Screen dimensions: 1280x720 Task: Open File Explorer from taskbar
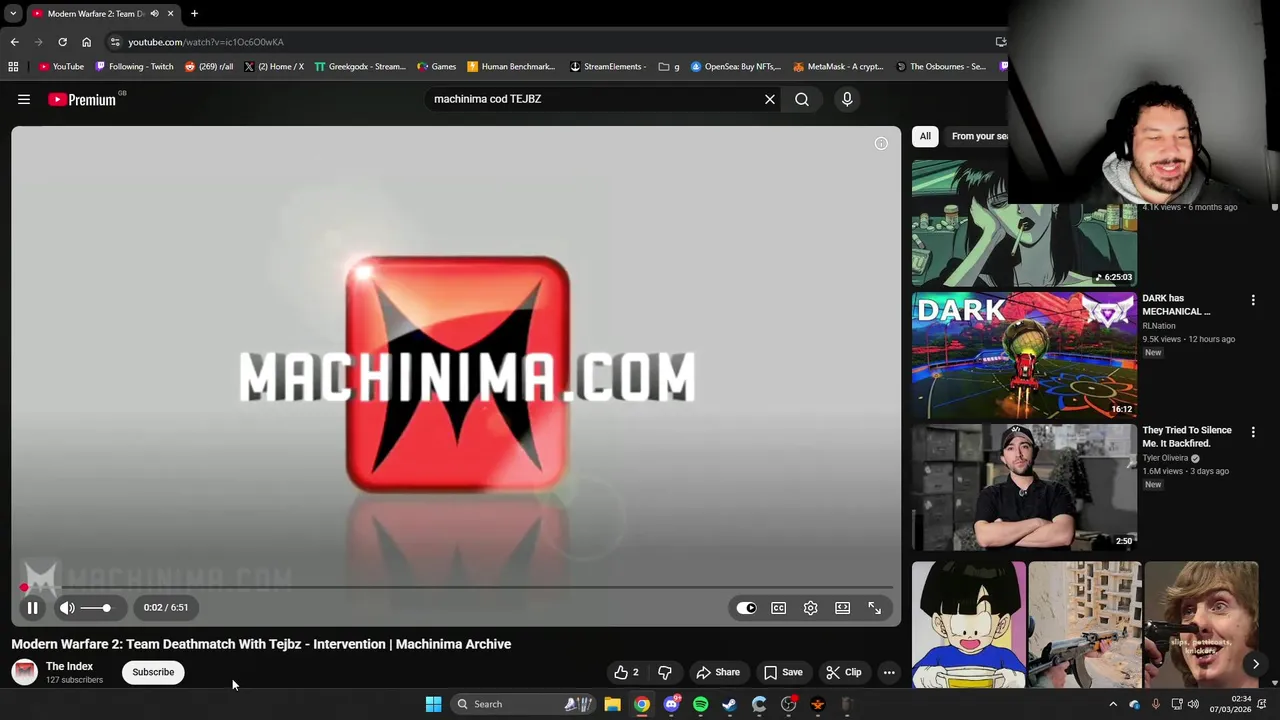click(x=612, y=704)
